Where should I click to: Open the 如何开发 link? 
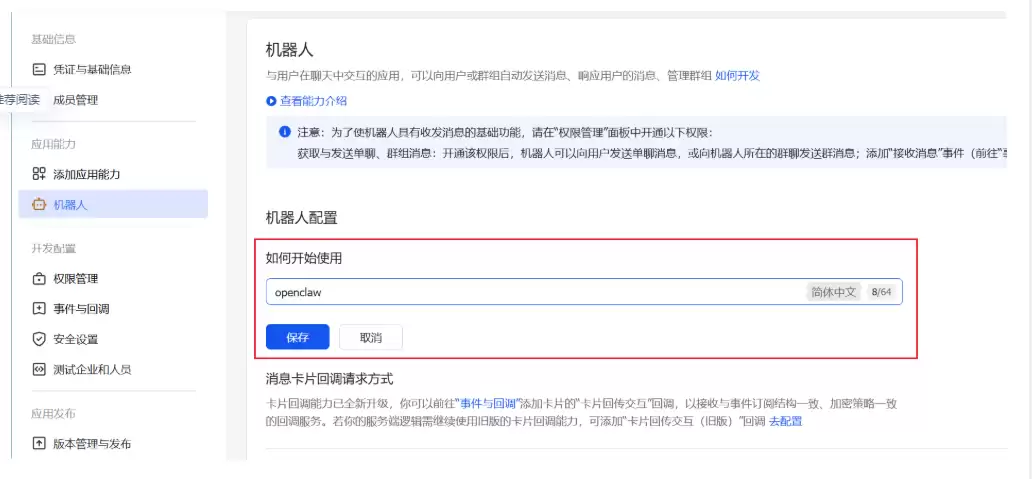[737, 76]
